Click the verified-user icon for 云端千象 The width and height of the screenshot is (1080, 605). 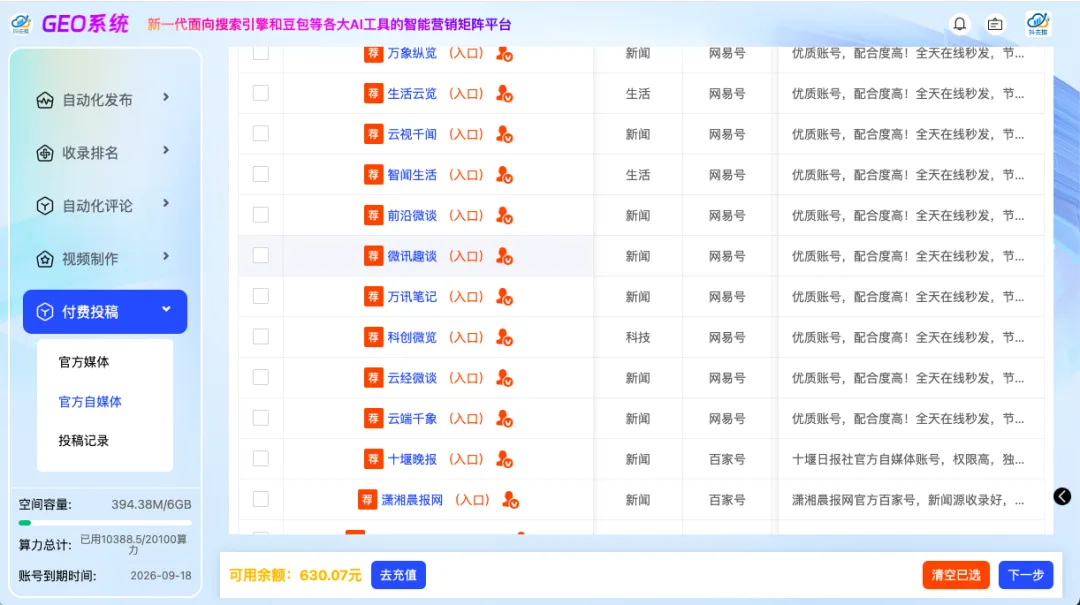504,418
